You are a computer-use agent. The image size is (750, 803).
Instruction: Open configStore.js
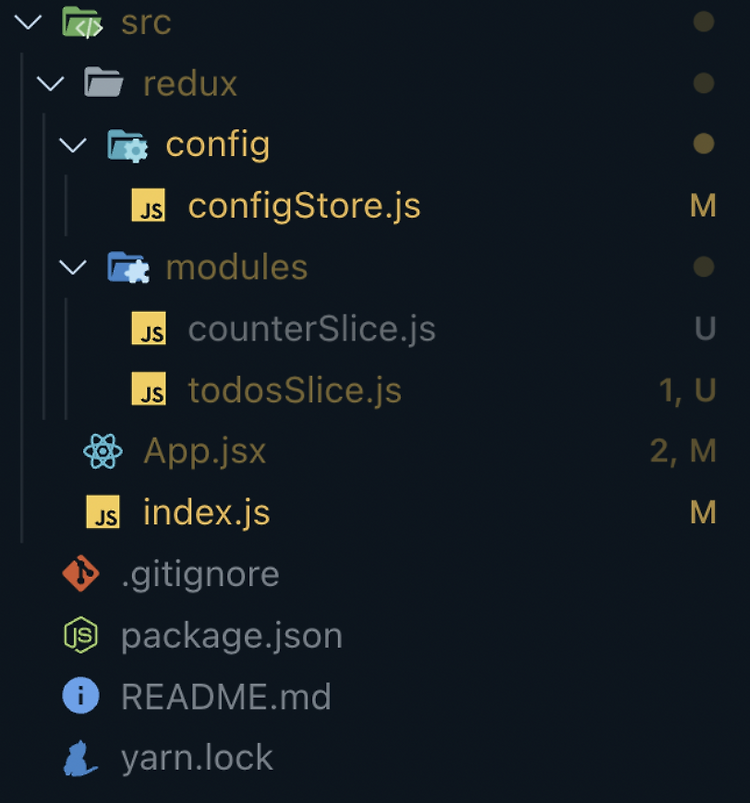tap(303, 206)
